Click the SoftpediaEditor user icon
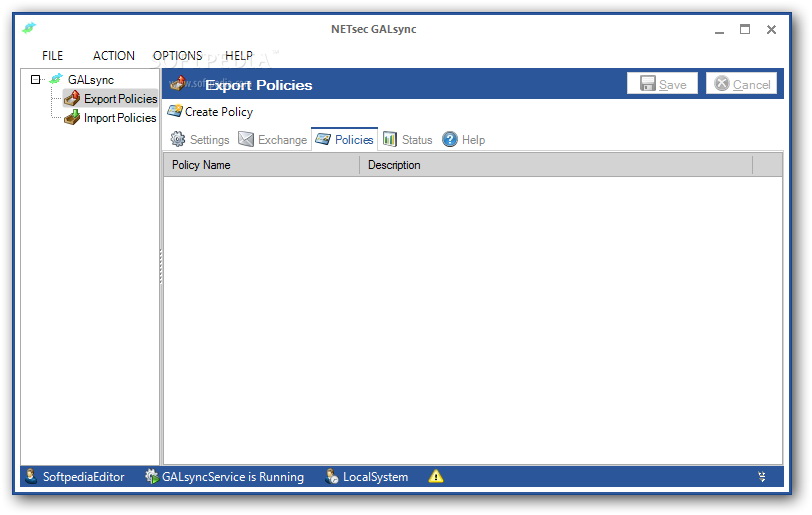Viewport: 812px width, 515px height. 31,476
